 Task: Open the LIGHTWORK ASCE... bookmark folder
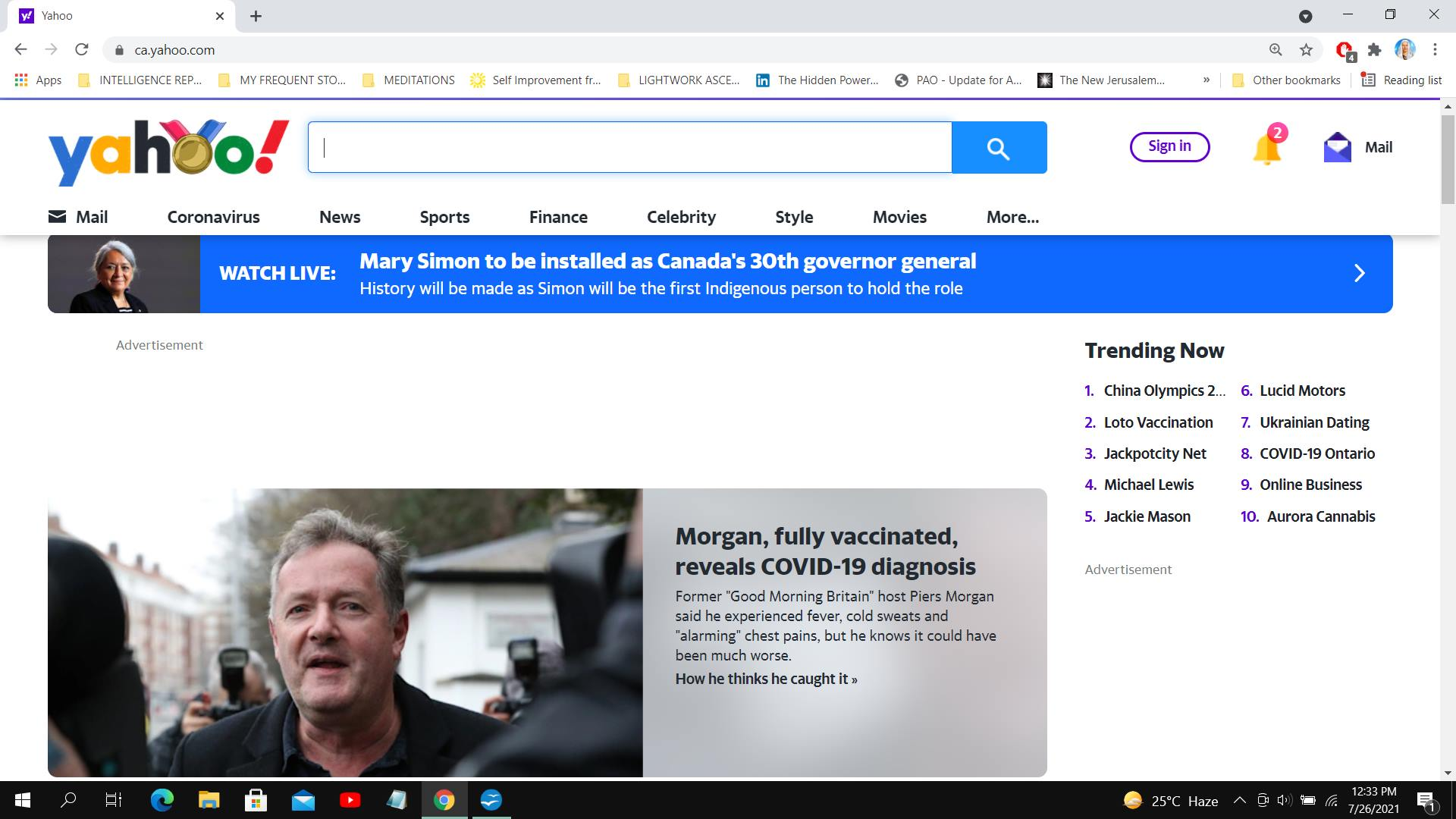(679, 80)
